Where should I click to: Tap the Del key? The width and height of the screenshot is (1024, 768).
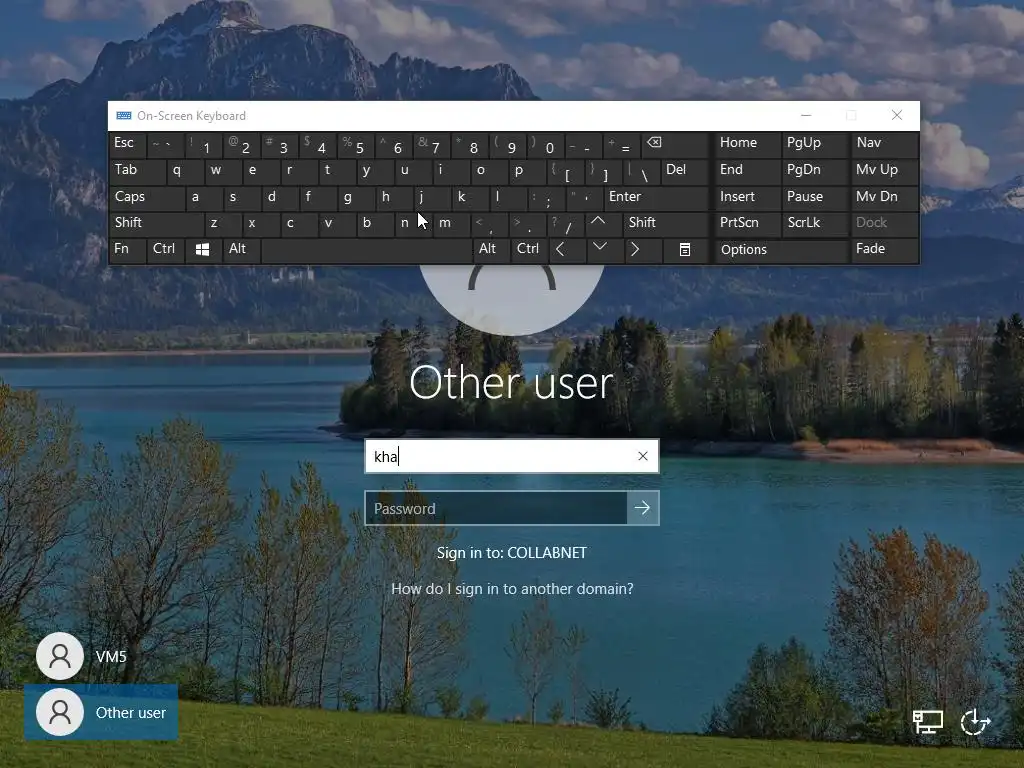(685, 171)
